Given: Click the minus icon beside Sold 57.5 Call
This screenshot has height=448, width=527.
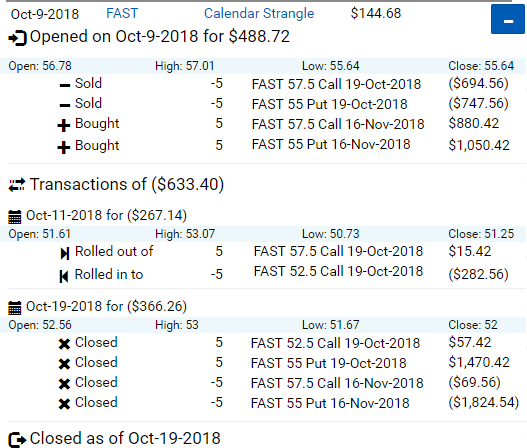Looking at the screenshot, I should [65, 86].
